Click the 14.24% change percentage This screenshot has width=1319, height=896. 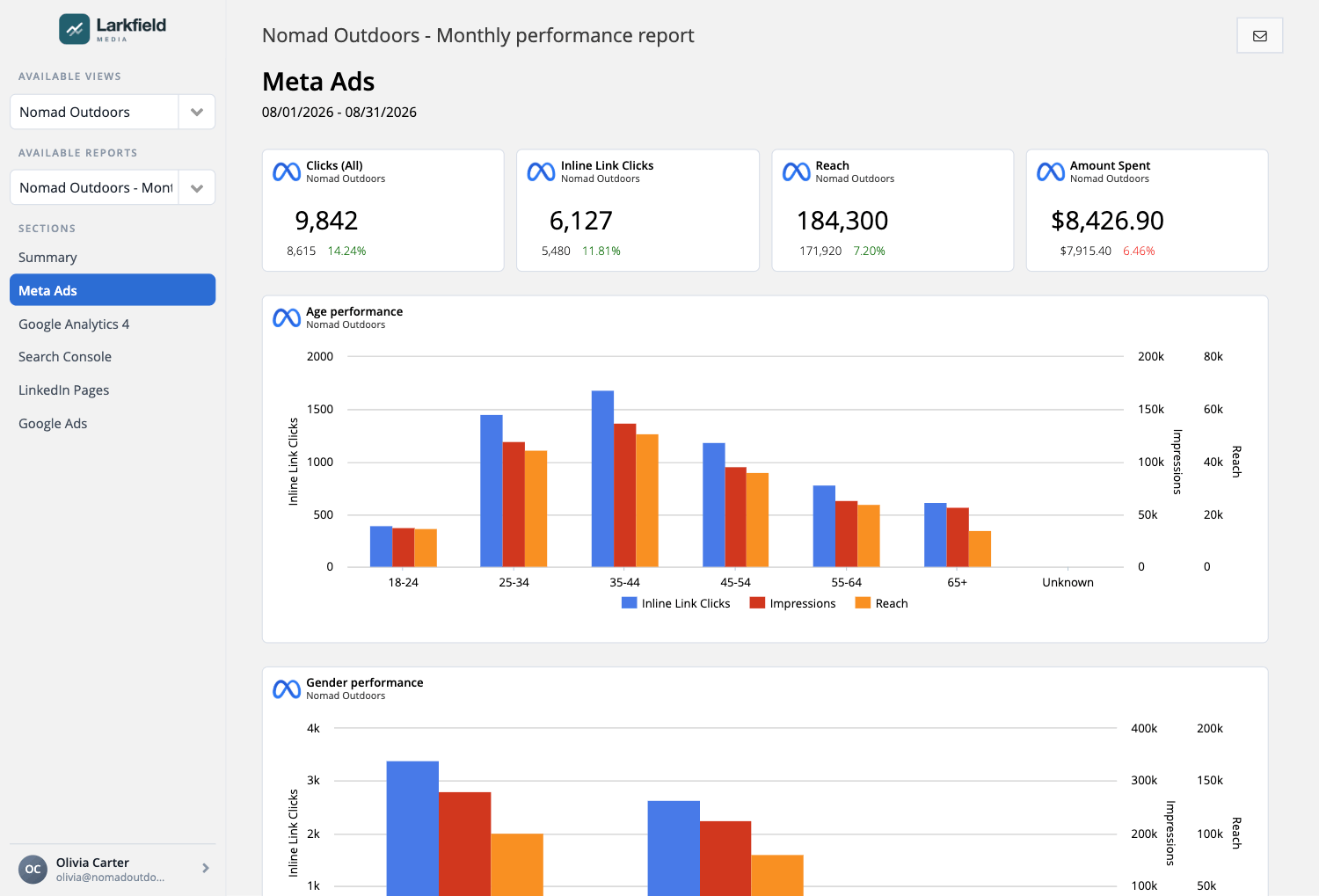click(346, 251)
